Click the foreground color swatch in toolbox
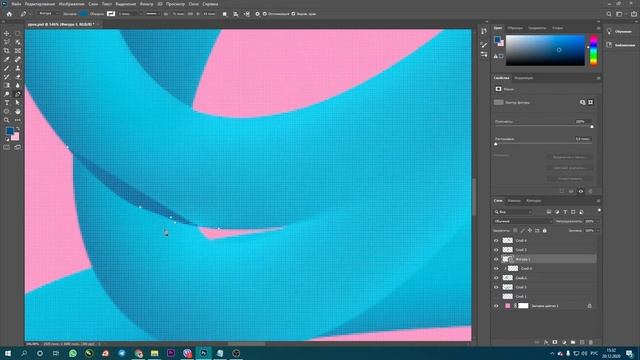640x360 pixels. (x=9, y=131)
